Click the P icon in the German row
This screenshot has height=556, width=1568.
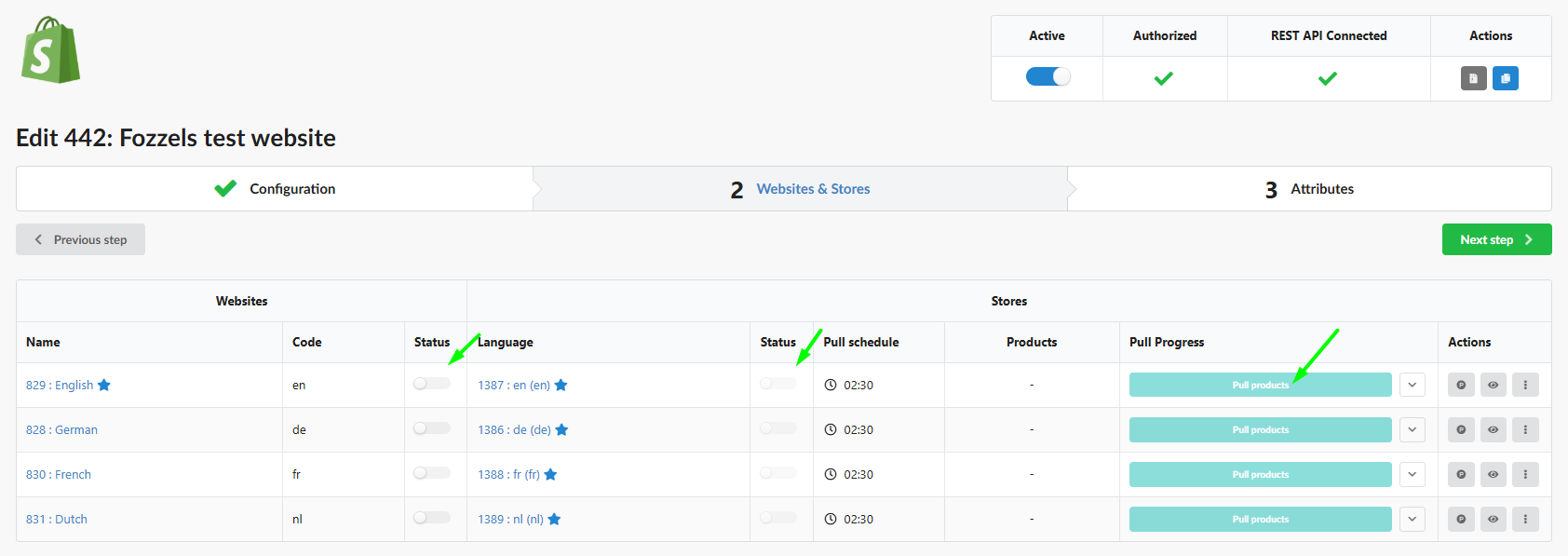click(1461, 429)
